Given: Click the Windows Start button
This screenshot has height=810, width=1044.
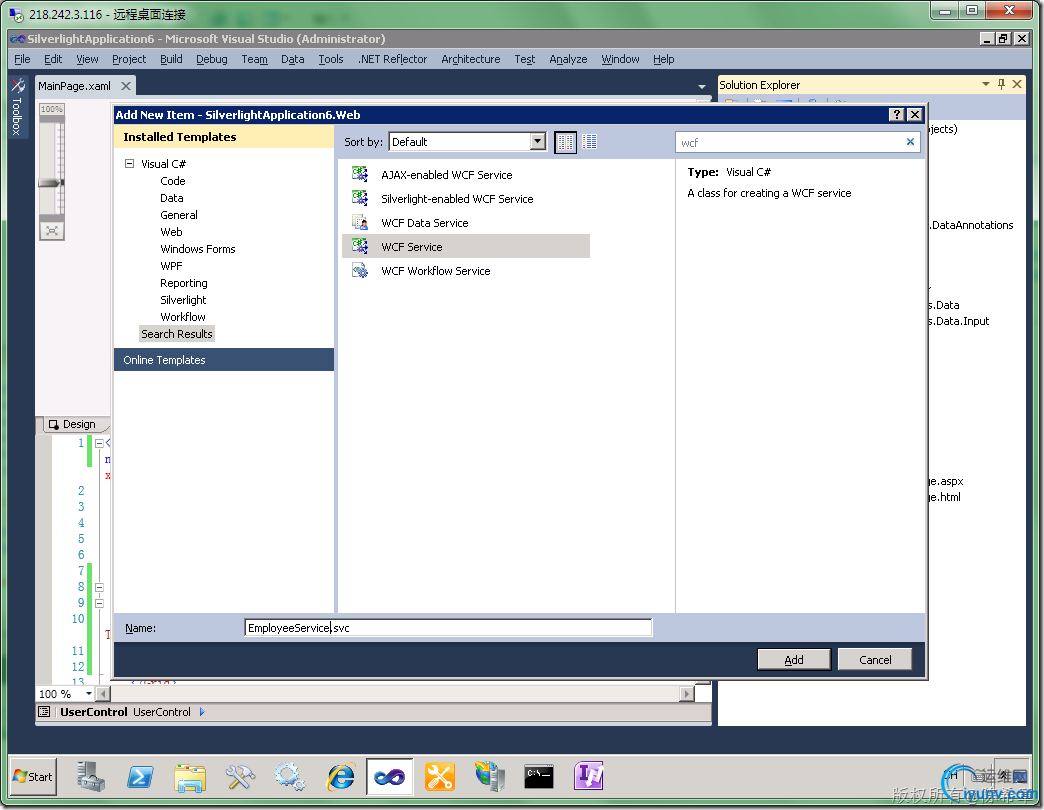Looking at the screenshot, I should [33, 777].
